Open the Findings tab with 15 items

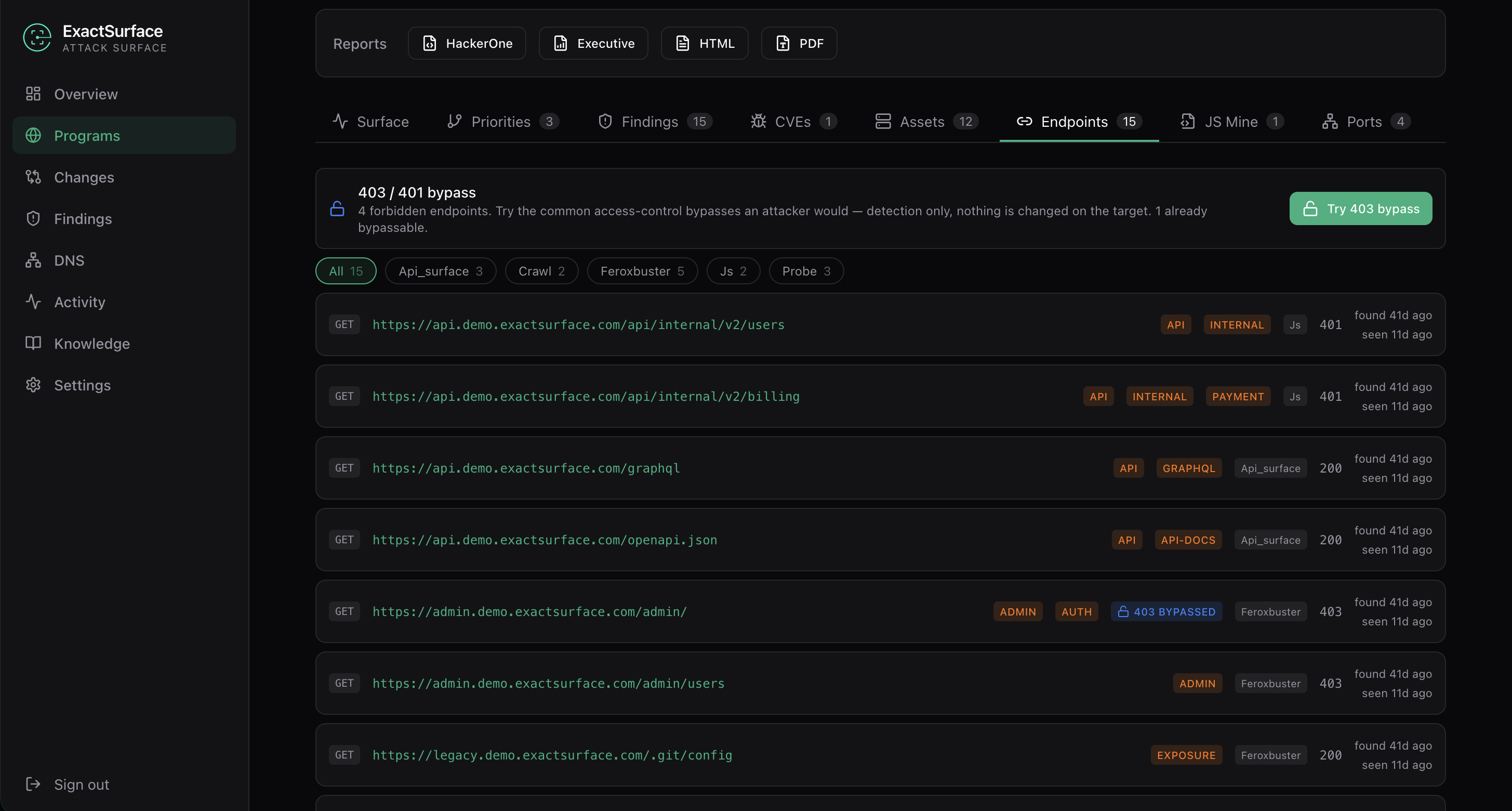coord(655,122)
